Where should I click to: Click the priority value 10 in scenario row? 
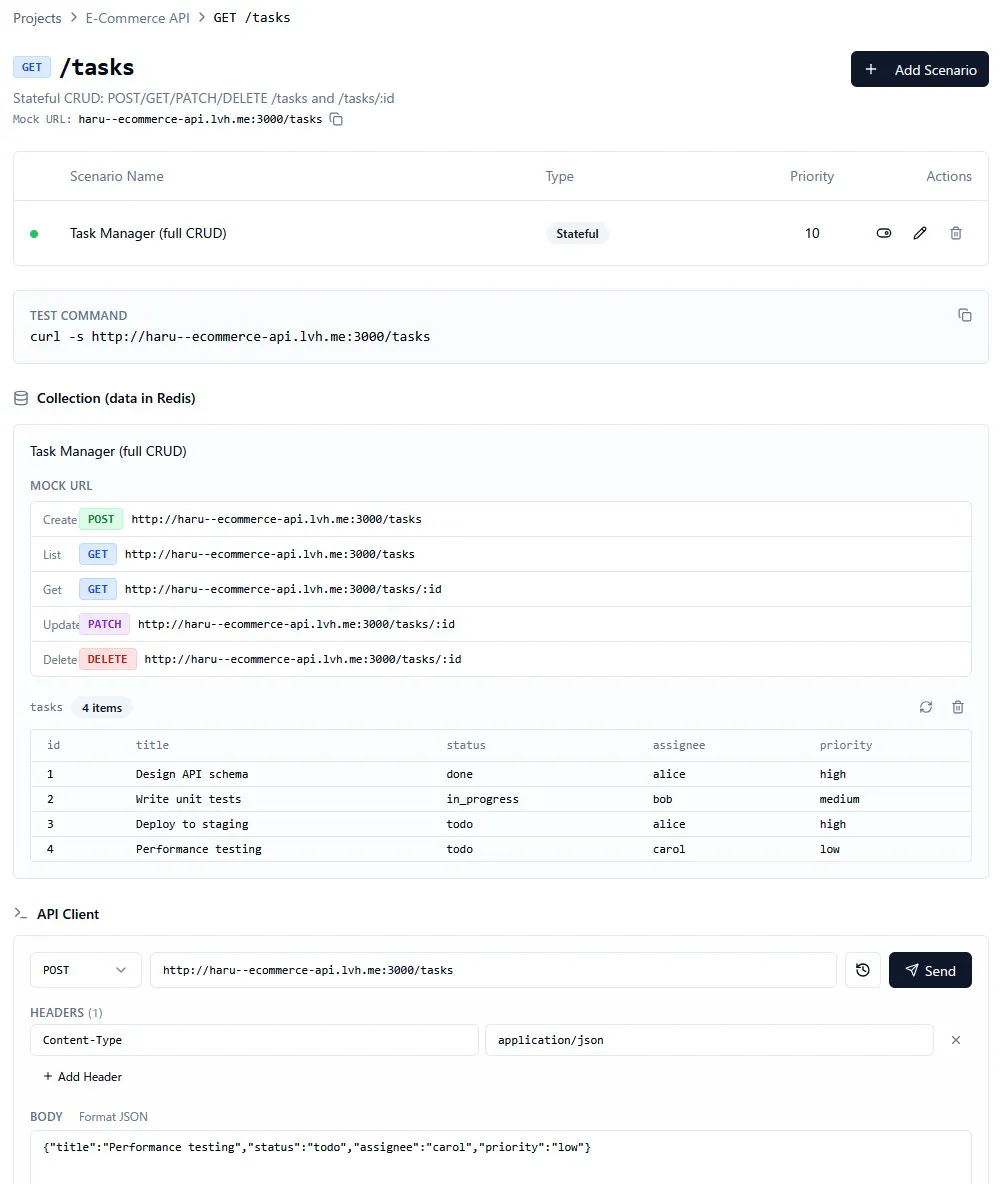coord(812,233)
